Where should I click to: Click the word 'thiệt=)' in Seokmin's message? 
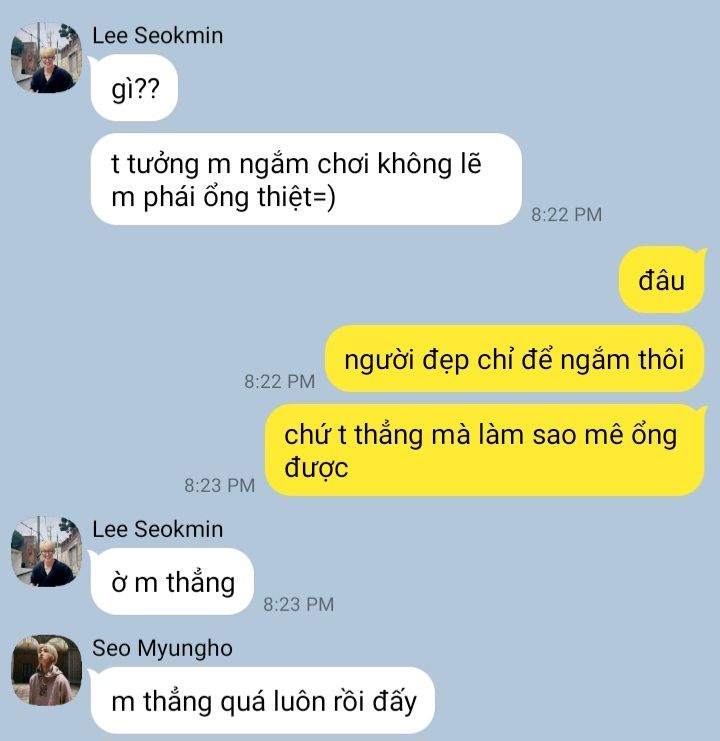click(x=296, y=197)
